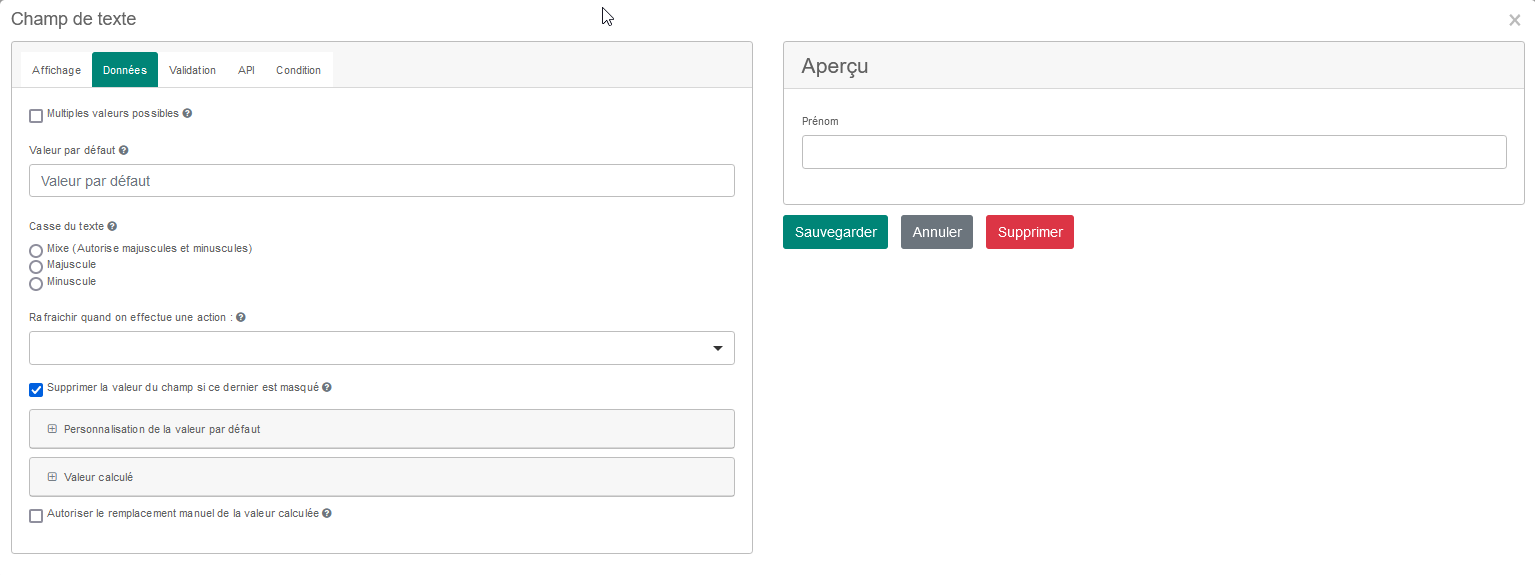Click plus icon of Personnalisation de la valeur par défaut
The height and width of the screenshot is (575, 1535).
(52, 429)
